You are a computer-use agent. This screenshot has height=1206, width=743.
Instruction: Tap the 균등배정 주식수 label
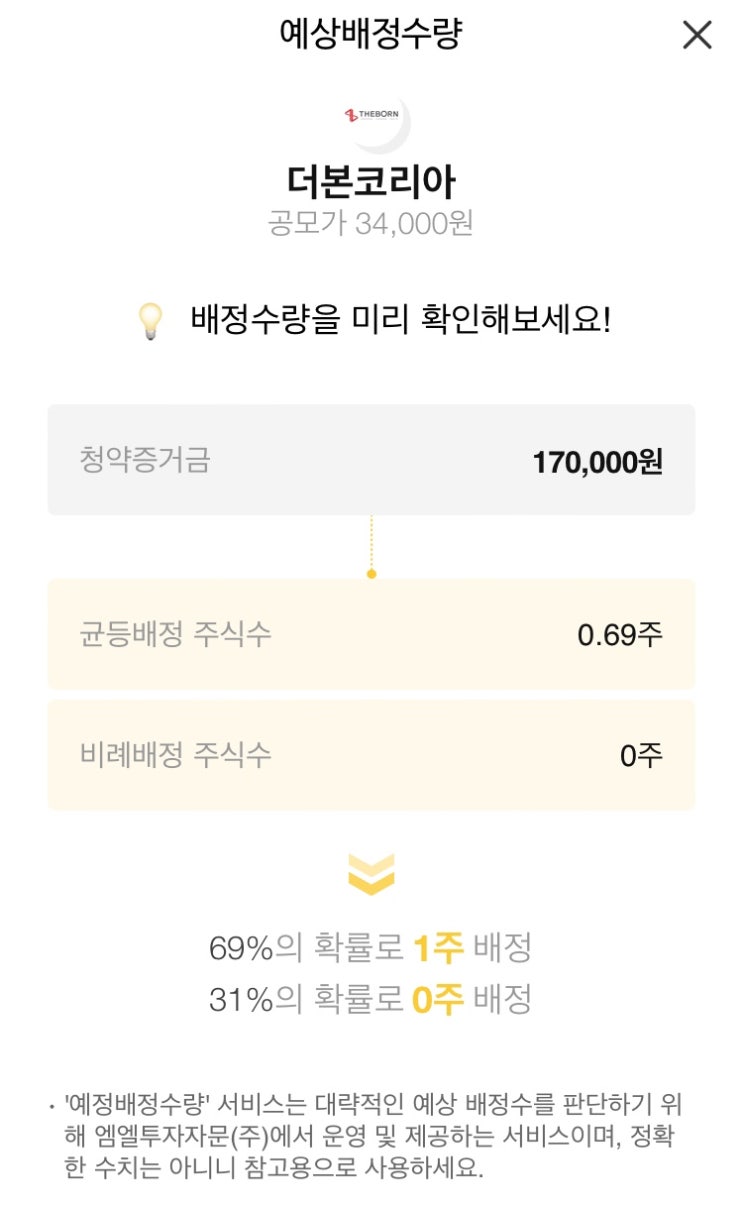[x=175, y=634]
